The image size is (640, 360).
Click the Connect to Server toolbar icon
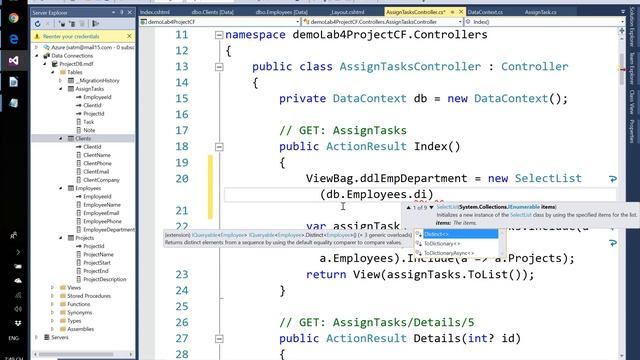[x=72, y=24]
